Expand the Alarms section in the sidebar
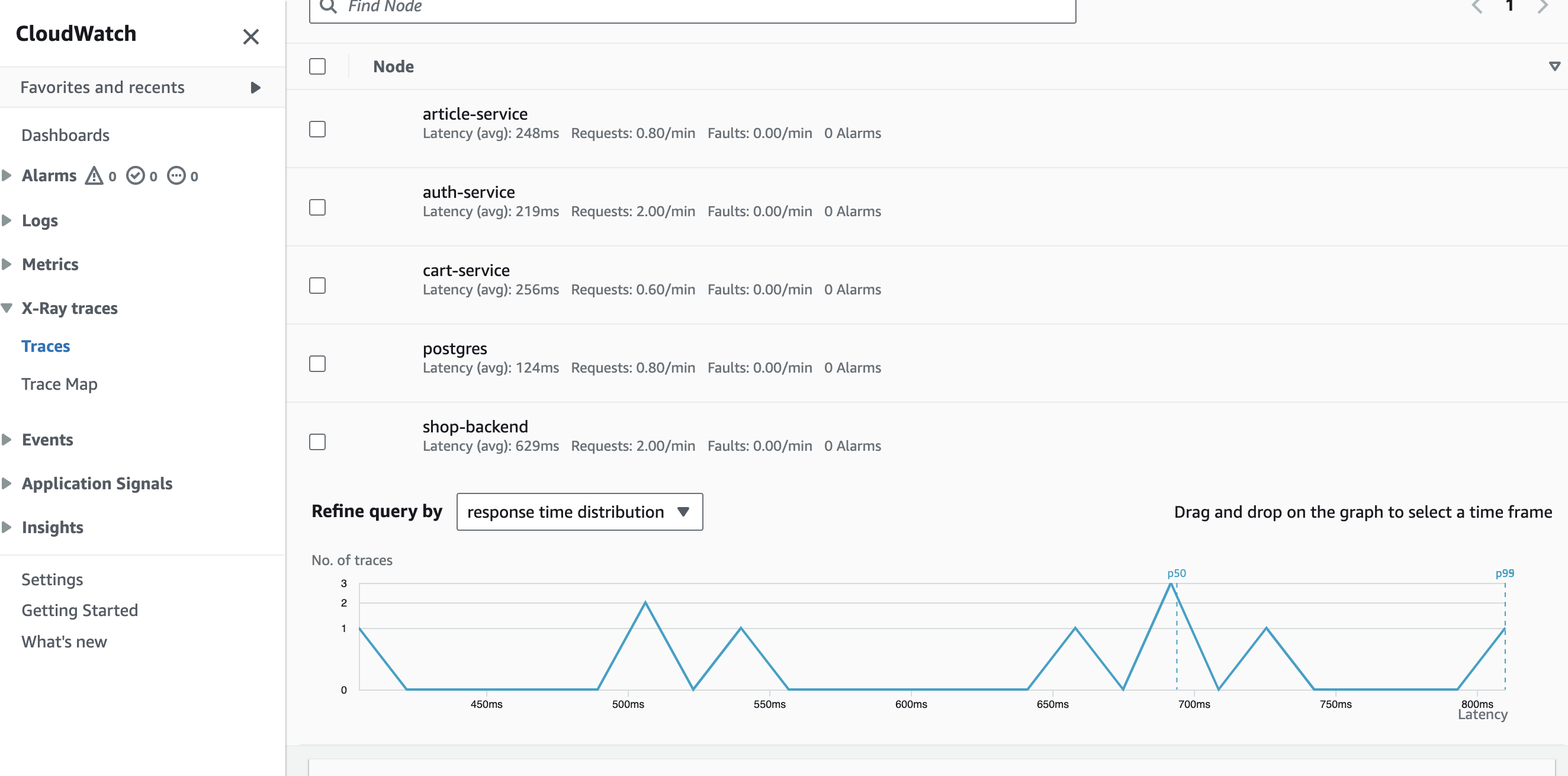Viewport: 1568px width, 776px height. pos(7,175)
